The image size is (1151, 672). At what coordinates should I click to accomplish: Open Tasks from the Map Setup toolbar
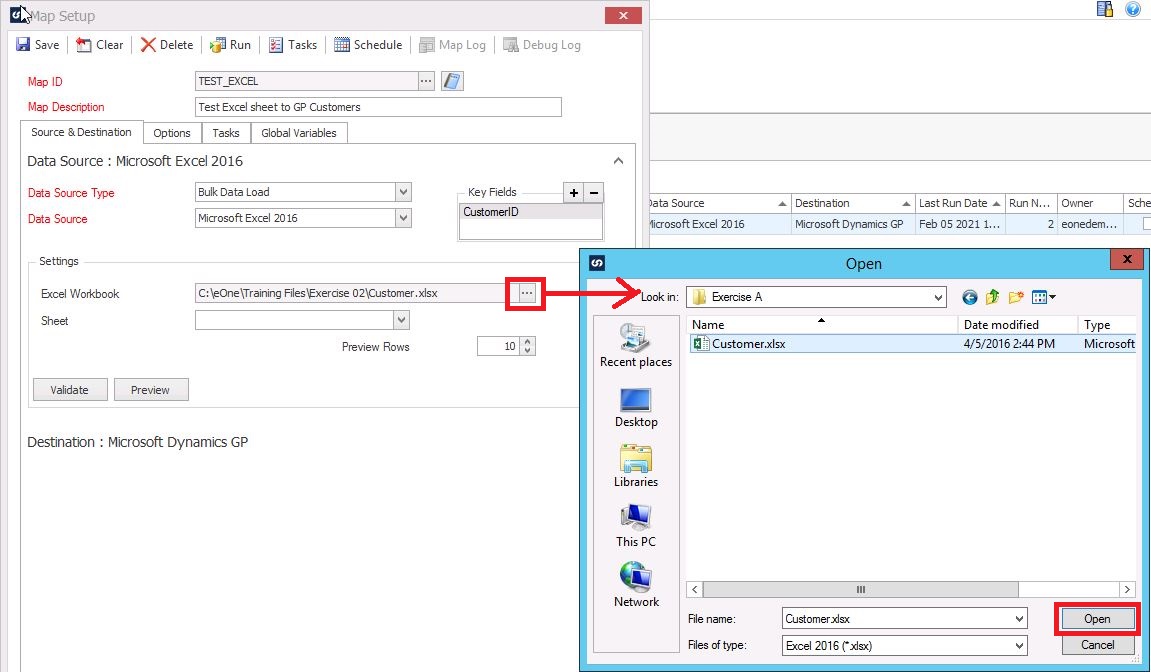point(292,45)
